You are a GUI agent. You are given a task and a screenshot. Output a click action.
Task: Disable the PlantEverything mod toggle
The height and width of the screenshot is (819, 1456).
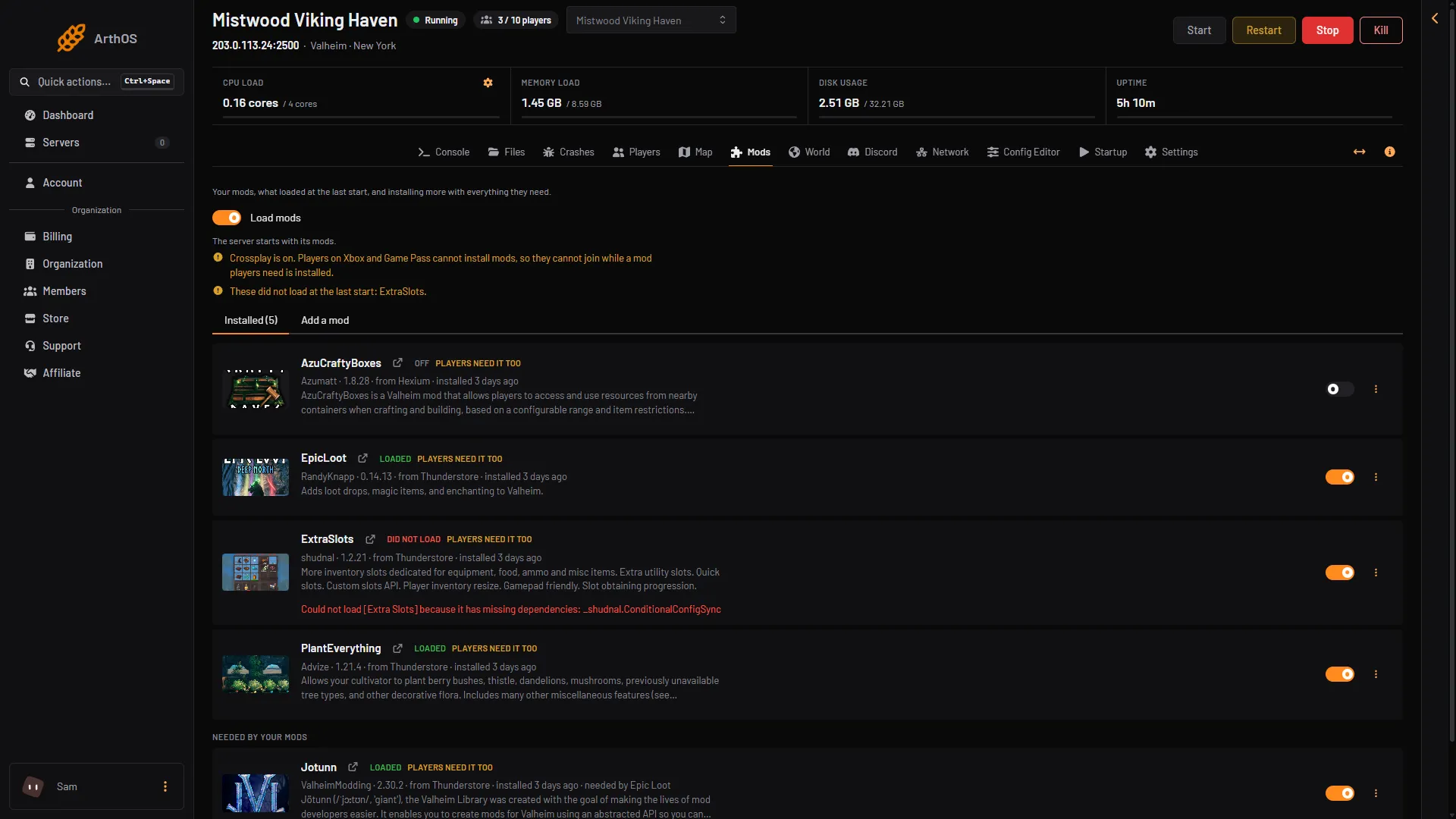click(x=1339, y=674)
